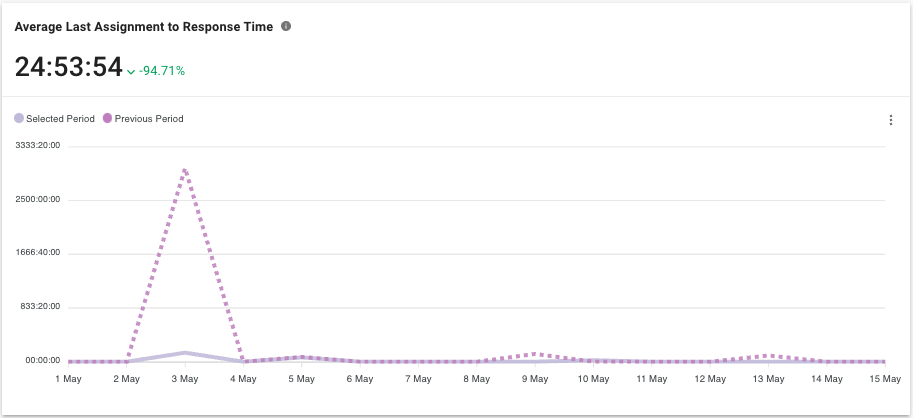Click the Previous Period bump on 13 May

769,355
